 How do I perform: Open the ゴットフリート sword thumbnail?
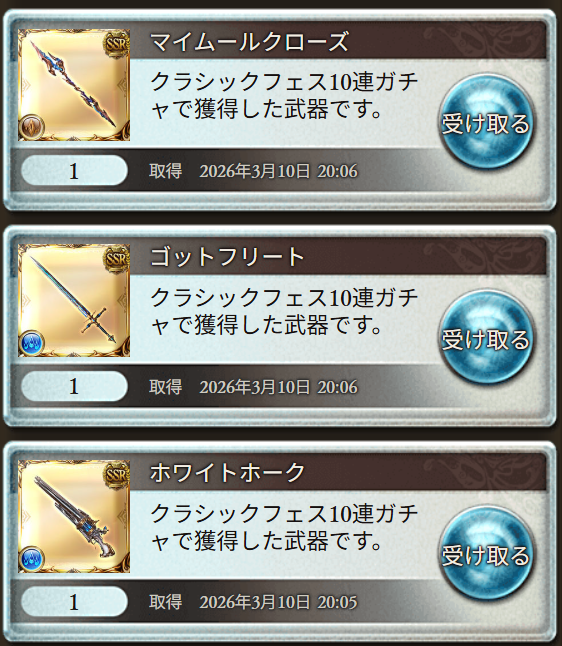tap(74, 301)
